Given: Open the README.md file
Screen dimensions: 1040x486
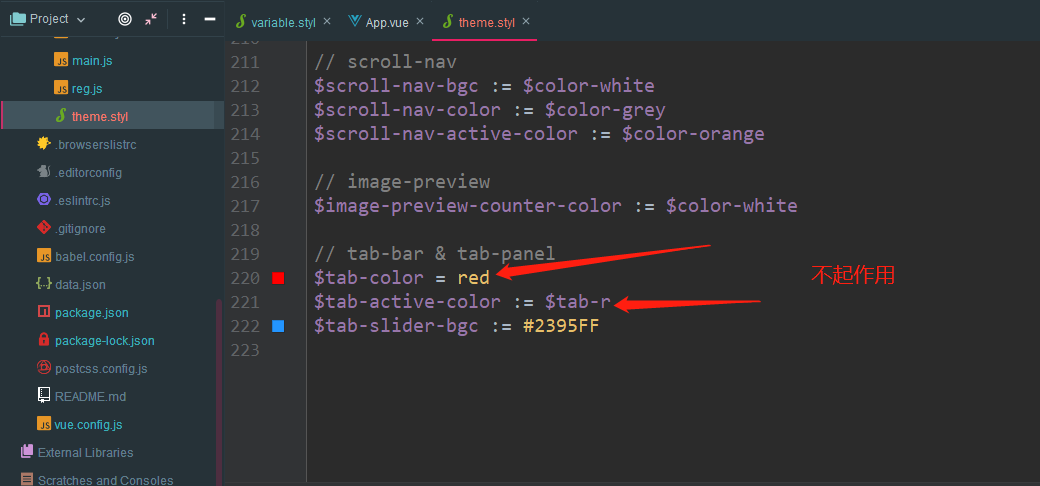Looking at the screenshot, I should [90, 396].
